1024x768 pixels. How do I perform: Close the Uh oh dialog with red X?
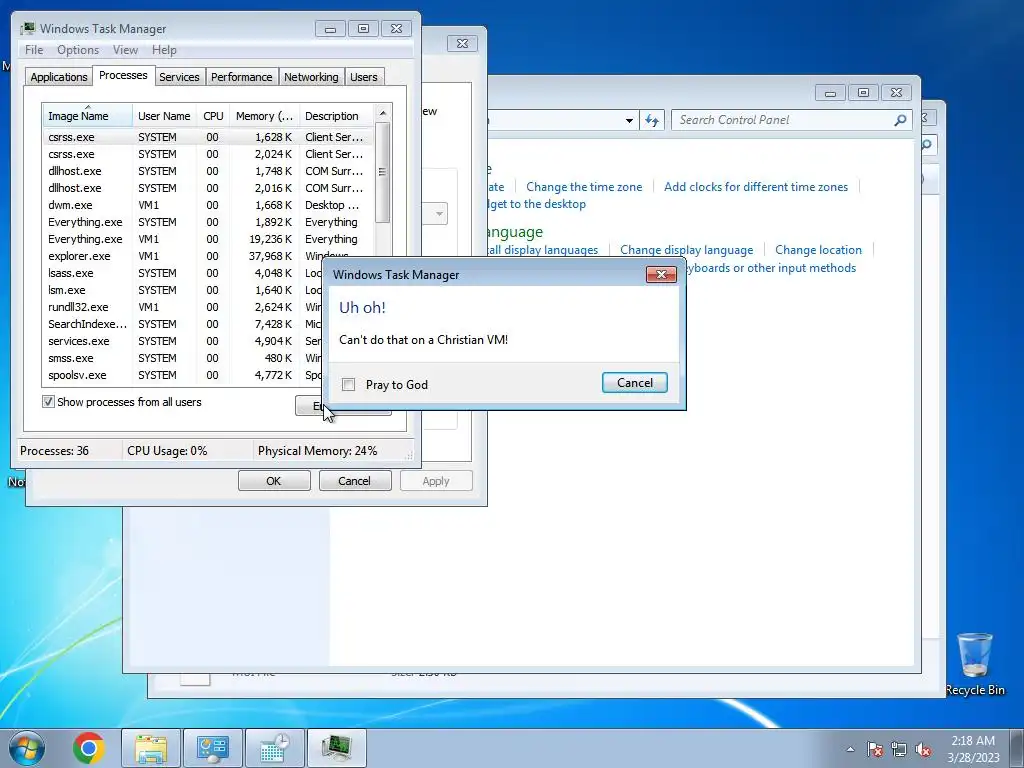[661, 274]
